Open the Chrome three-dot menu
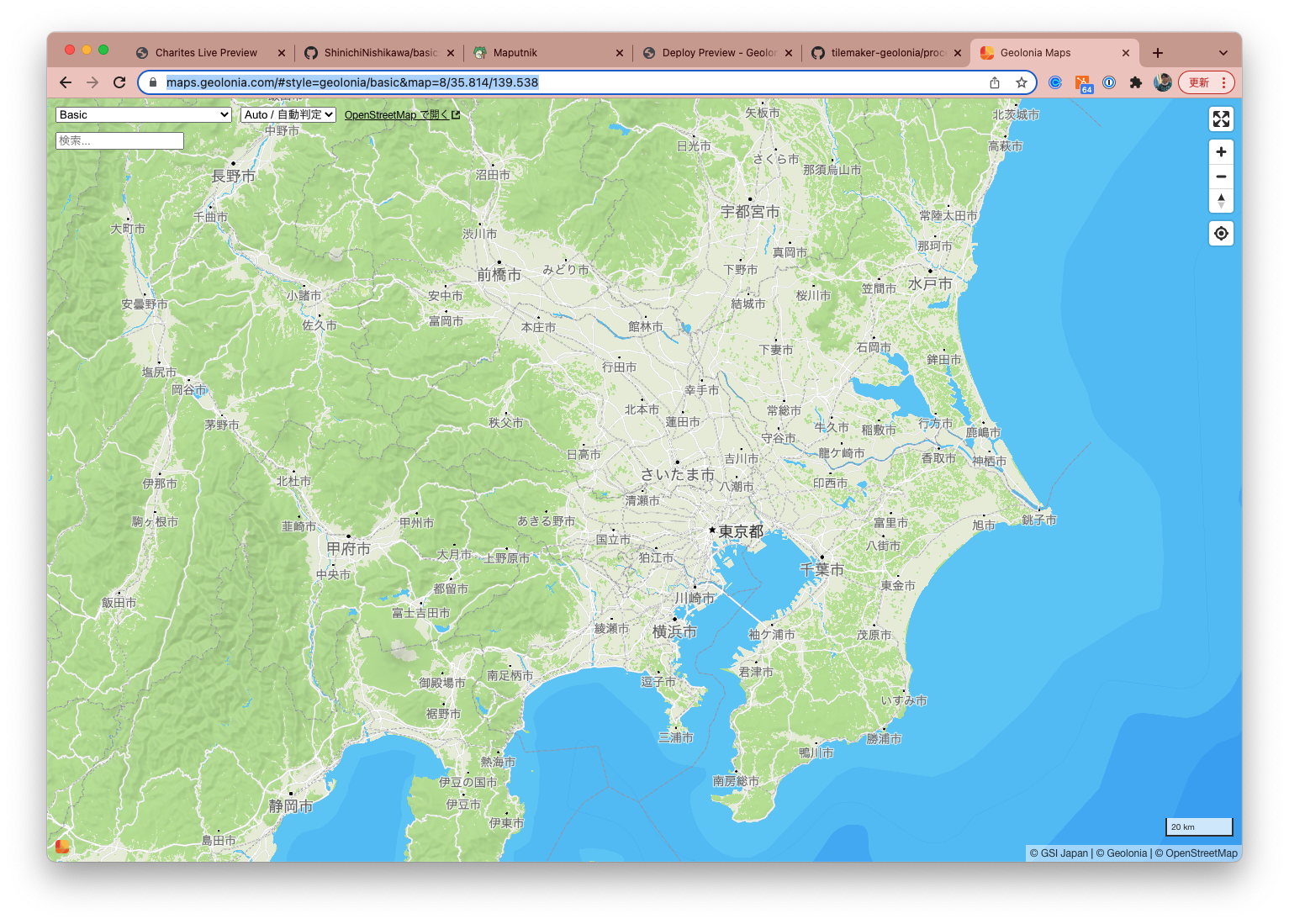The image size is (1289, 924). click(1226, 82)
